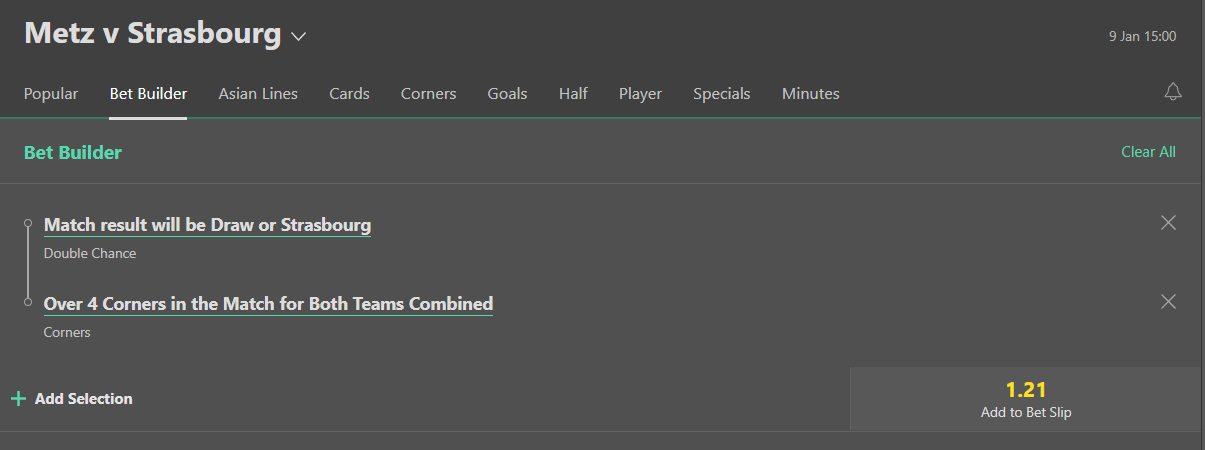The image size is (1205, 450).
Task: Remove the Double Chance selection with X
Action: pos(1168,223)
